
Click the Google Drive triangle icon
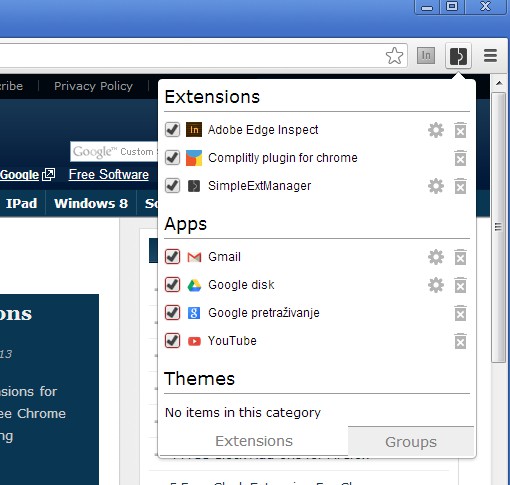pyautogui.click(x=194, y=285)
